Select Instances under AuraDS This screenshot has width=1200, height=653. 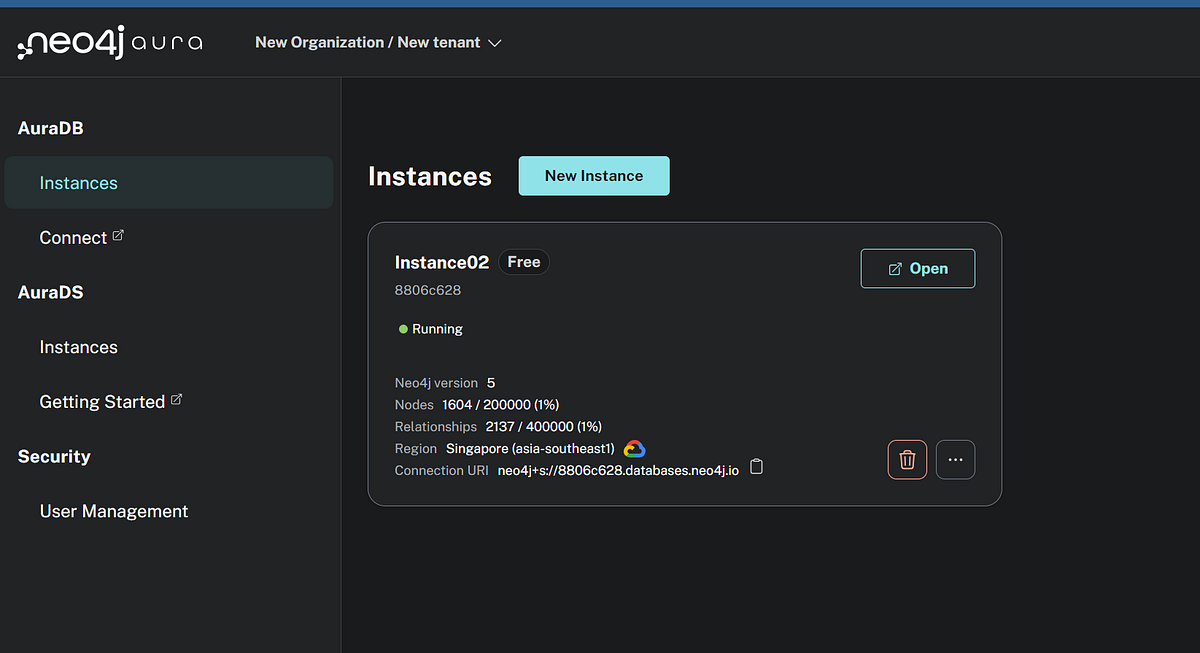coord(78,347)
